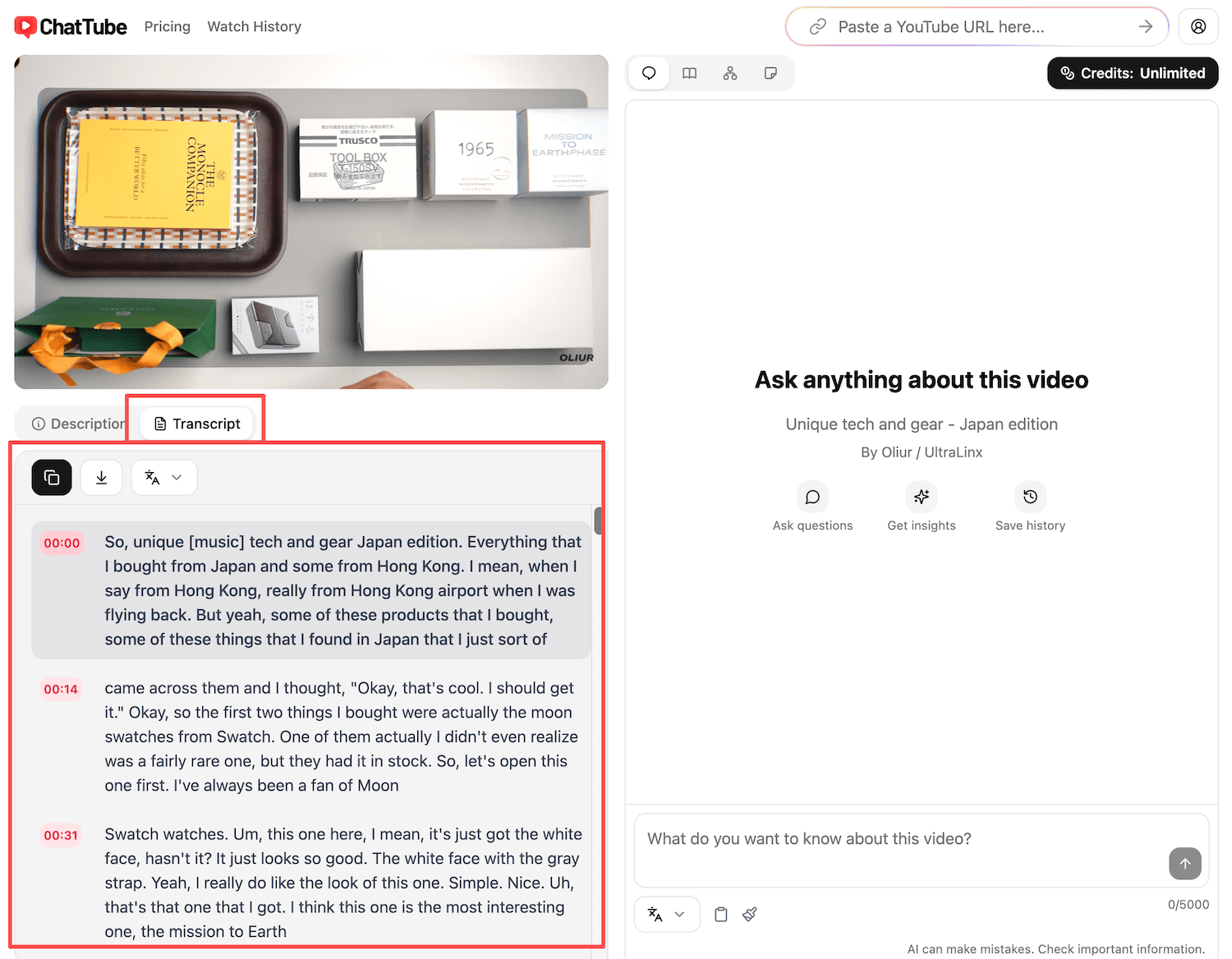1232x959 pixels.
Task: Open the mind map view
Action: (730, 73)
